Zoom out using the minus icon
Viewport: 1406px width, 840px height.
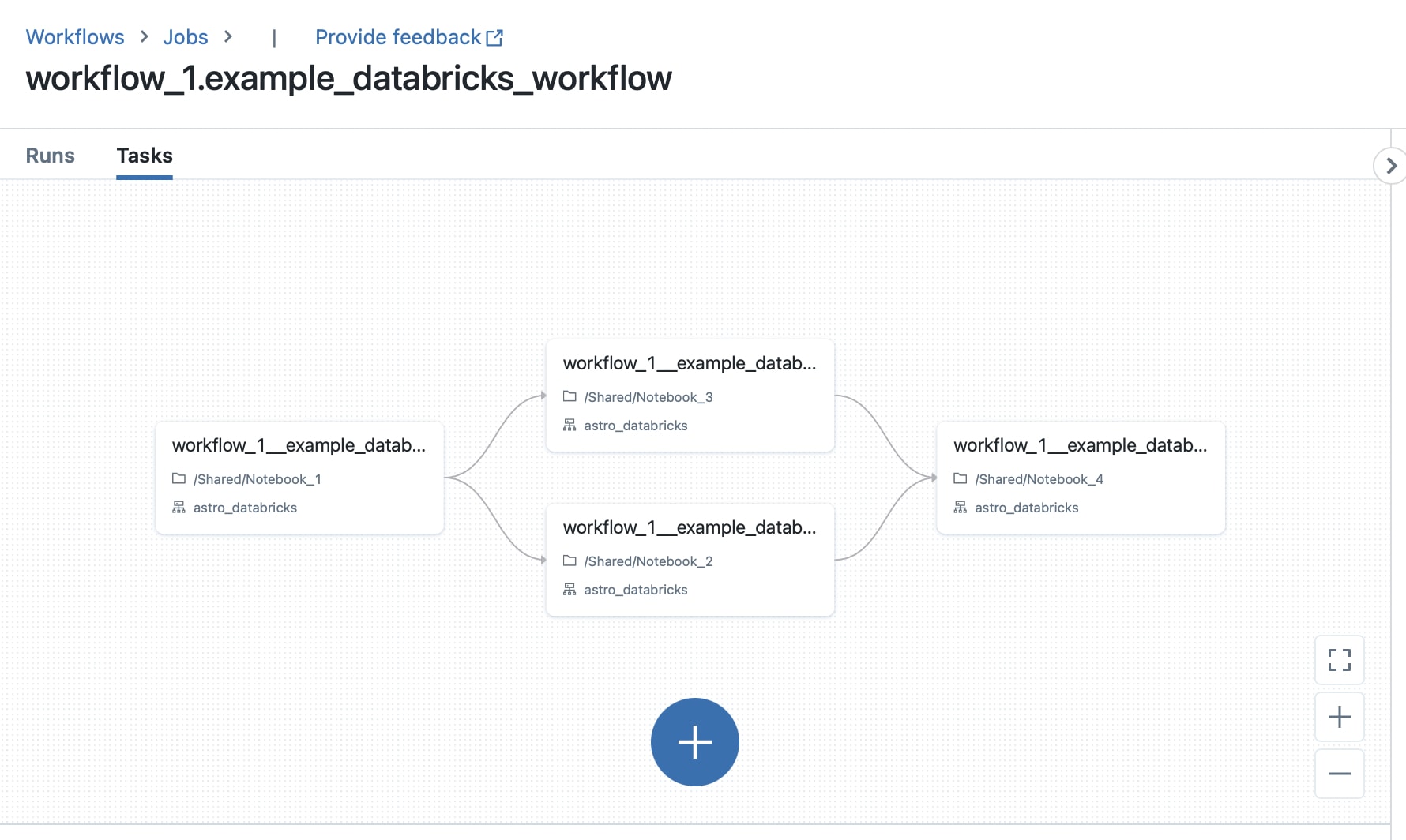(1339, 774)
